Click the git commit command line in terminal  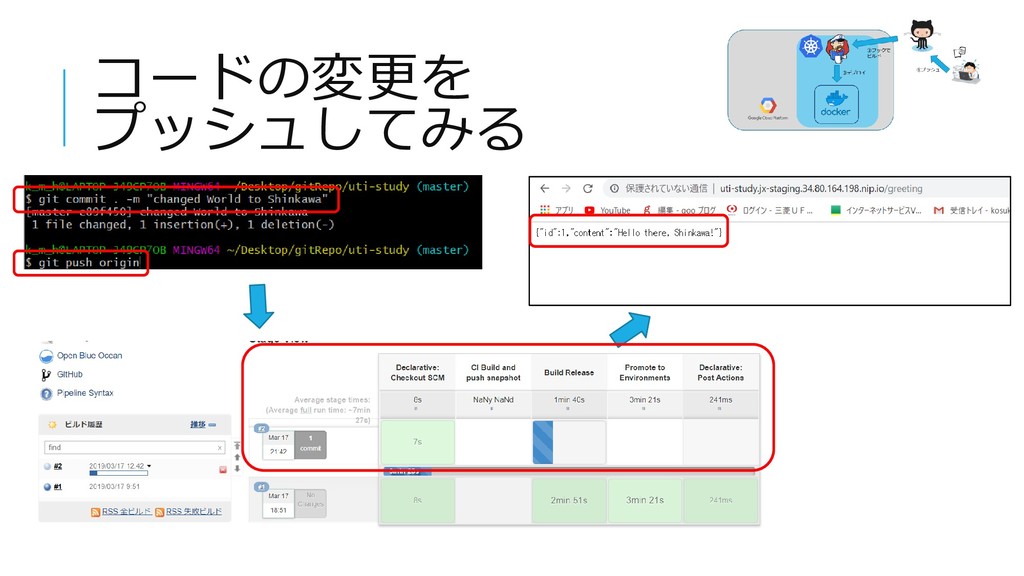point(176,199)
